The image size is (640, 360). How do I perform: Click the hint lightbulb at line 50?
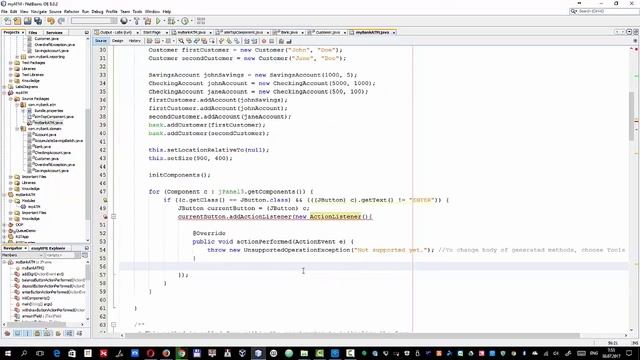click(x=105, y=217)
